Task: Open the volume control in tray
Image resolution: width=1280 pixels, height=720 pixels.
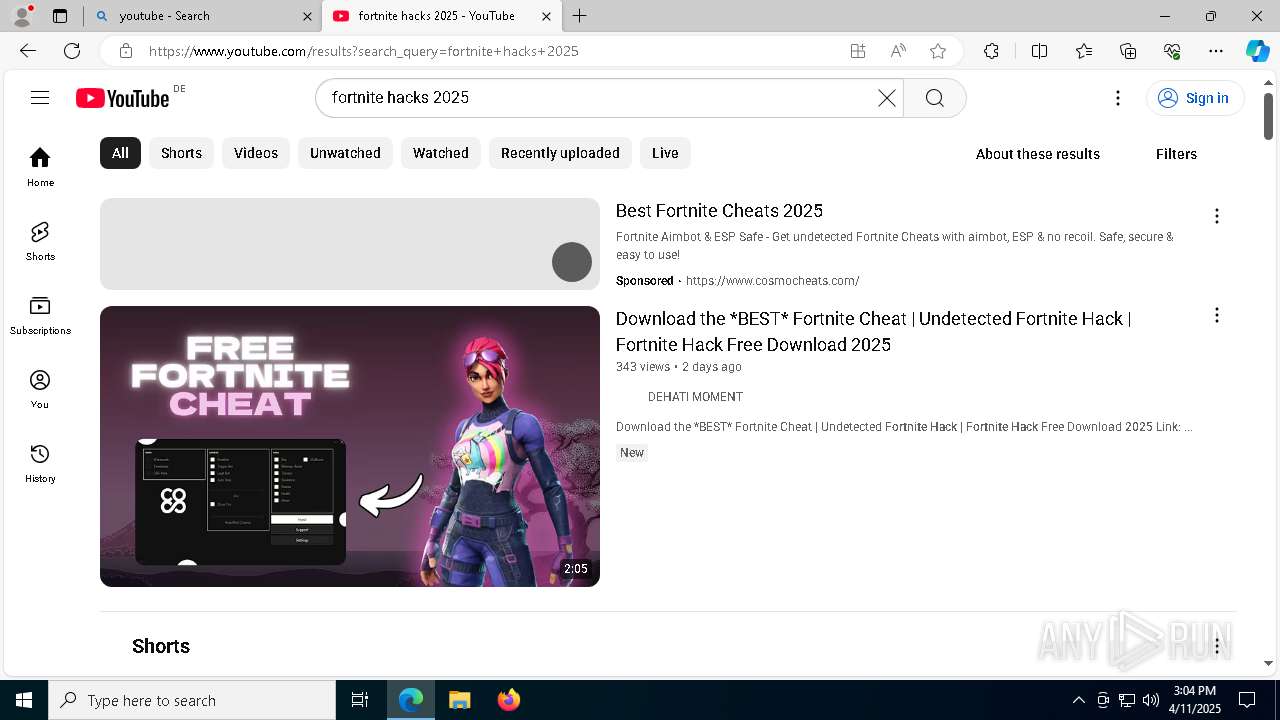Action: 1151,700
